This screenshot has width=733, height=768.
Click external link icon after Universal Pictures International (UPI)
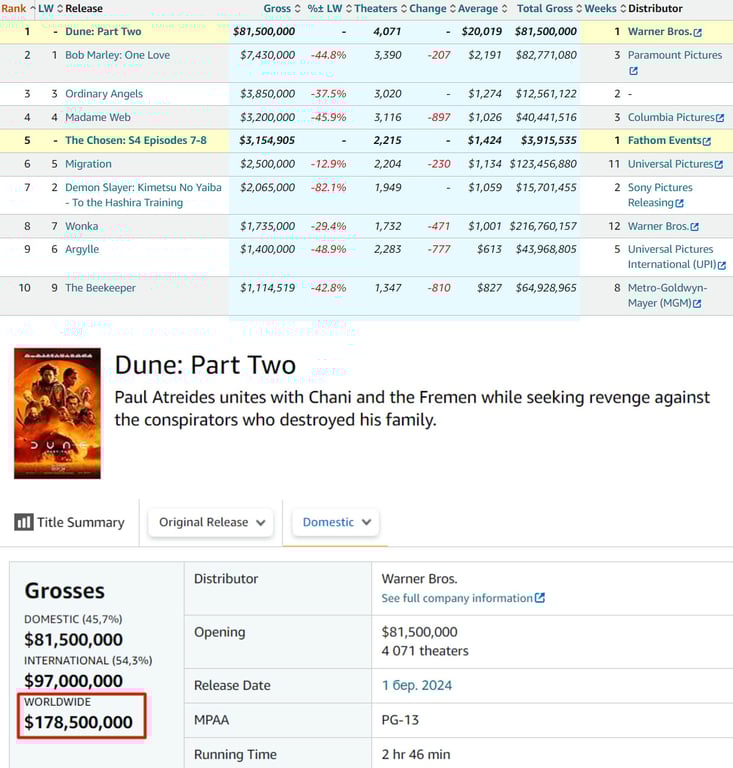pos(721,265)
